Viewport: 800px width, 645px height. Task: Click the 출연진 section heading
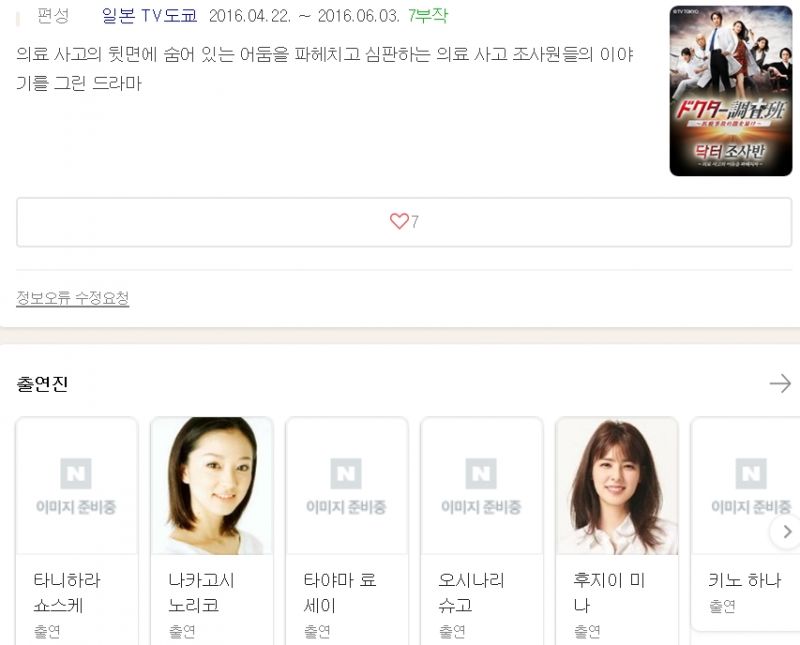pyautogui.click(x=42, y=384)
